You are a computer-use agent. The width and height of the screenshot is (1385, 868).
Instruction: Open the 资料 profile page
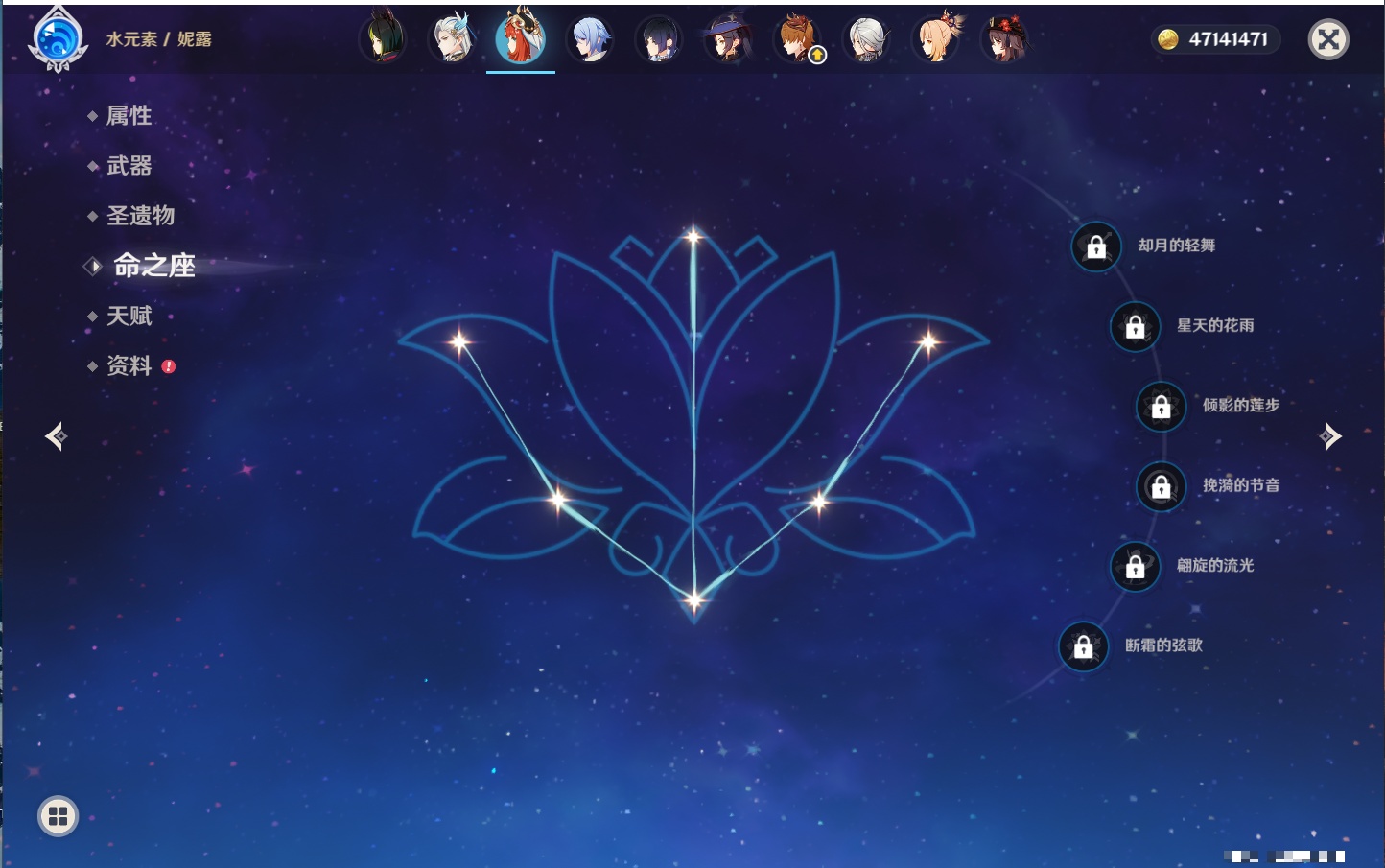tap(129, 365)
